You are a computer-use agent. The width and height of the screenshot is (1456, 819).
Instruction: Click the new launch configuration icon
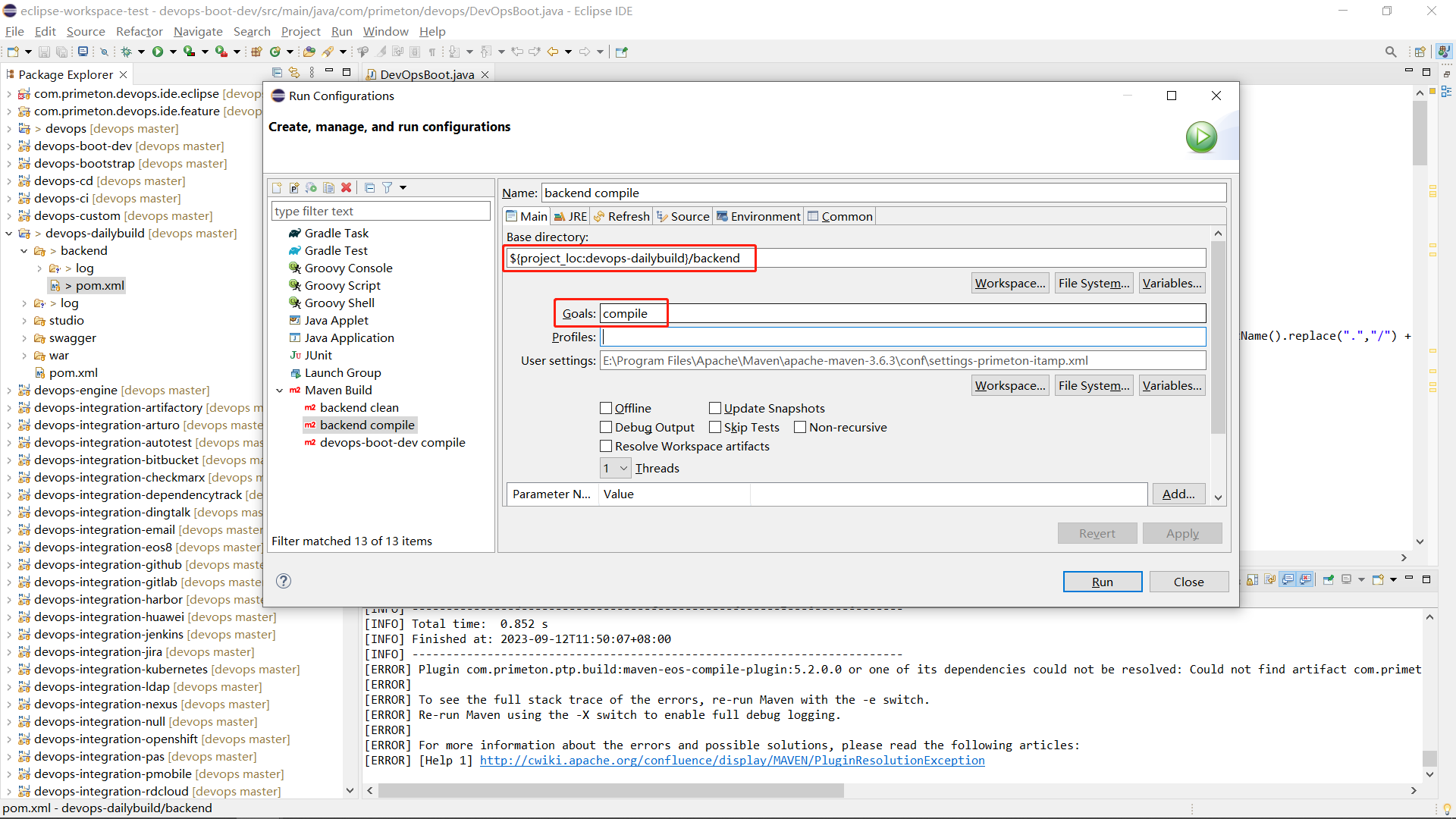tap(277, 187)
